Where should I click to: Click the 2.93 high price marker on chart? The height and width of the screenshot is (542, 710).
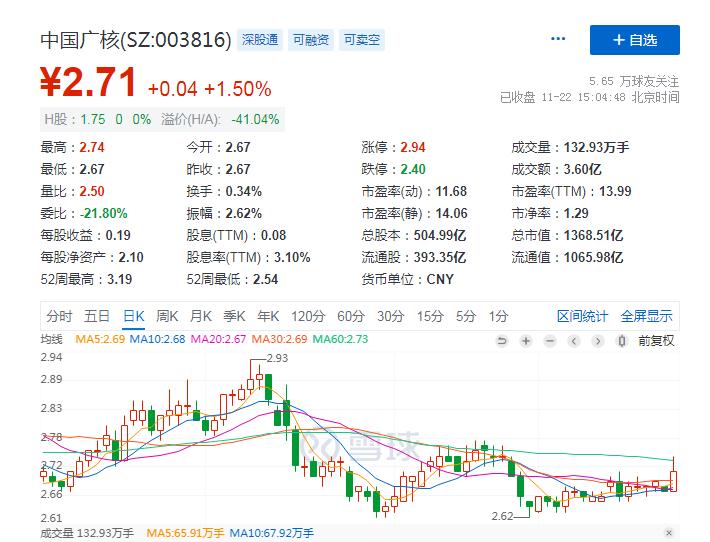(x=277, y=358)
